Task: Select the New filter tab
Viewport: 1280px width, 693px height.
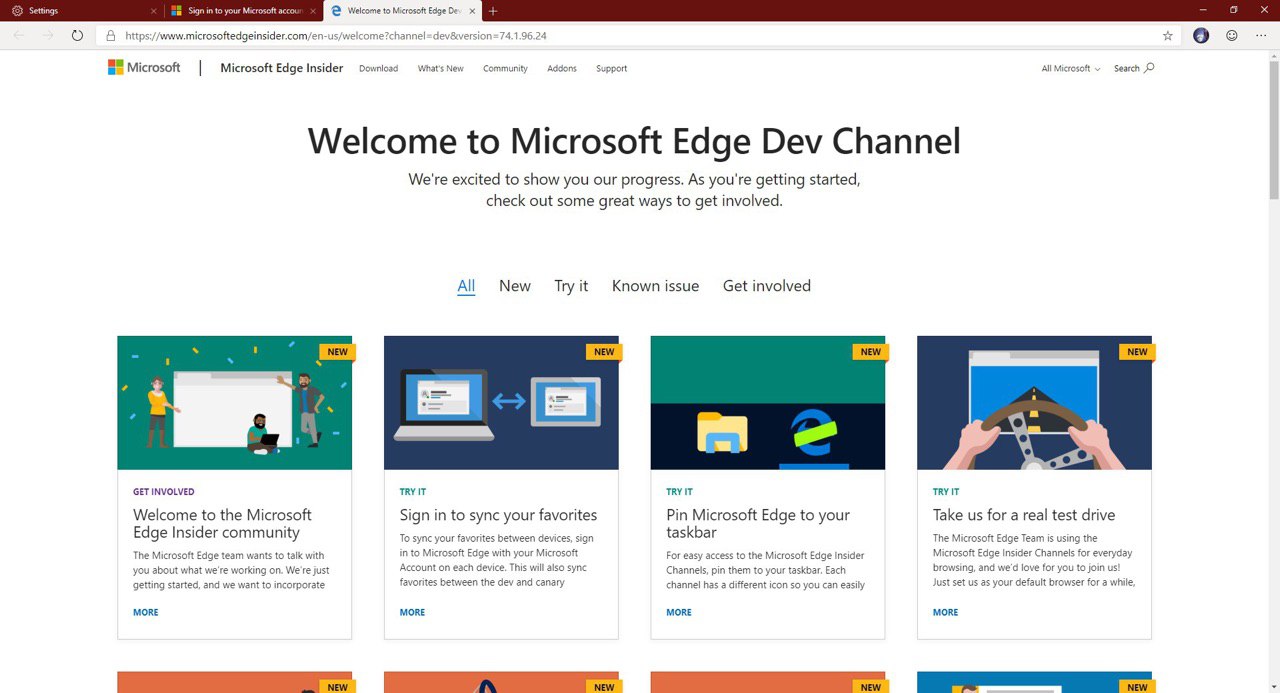Action: pos(515,286)
